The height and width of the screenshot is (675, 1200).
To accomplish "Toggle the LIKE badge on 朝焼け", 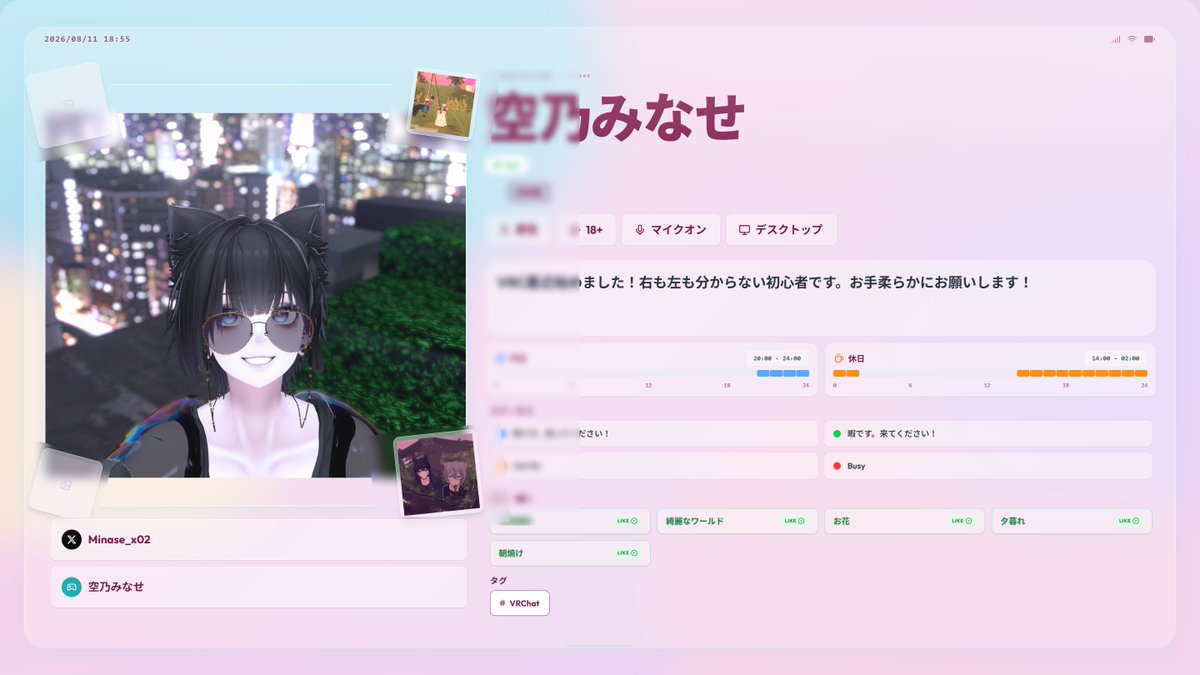I will click(627, 553).
